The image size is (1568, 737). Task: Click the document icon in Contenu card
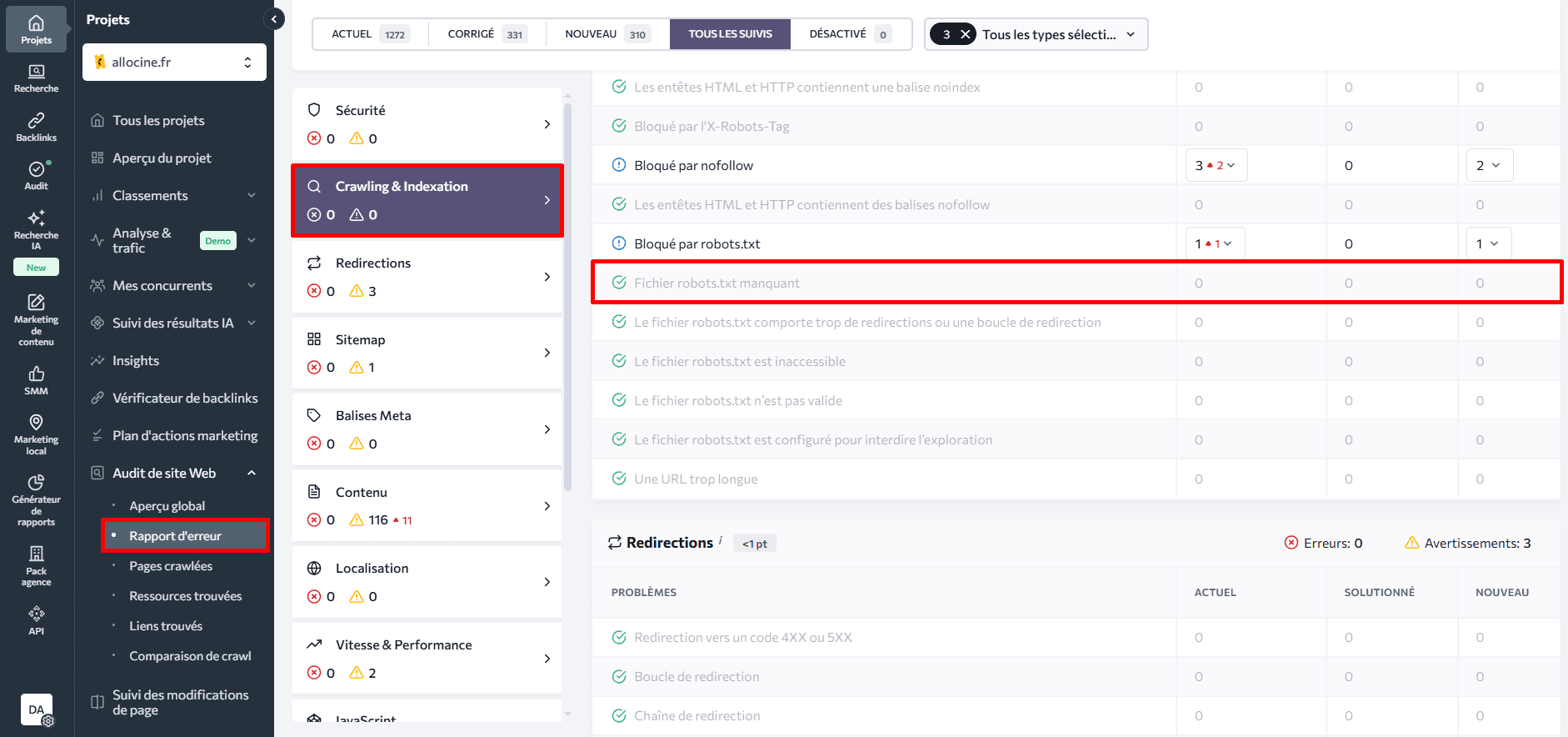[x=314, y=492]
